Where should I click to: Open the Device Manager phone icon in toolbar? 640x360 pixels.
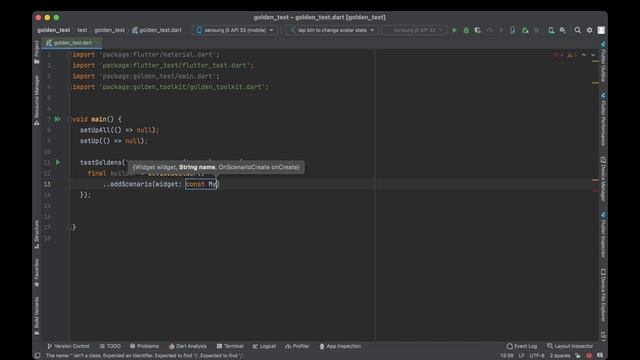tap(551, 30)
